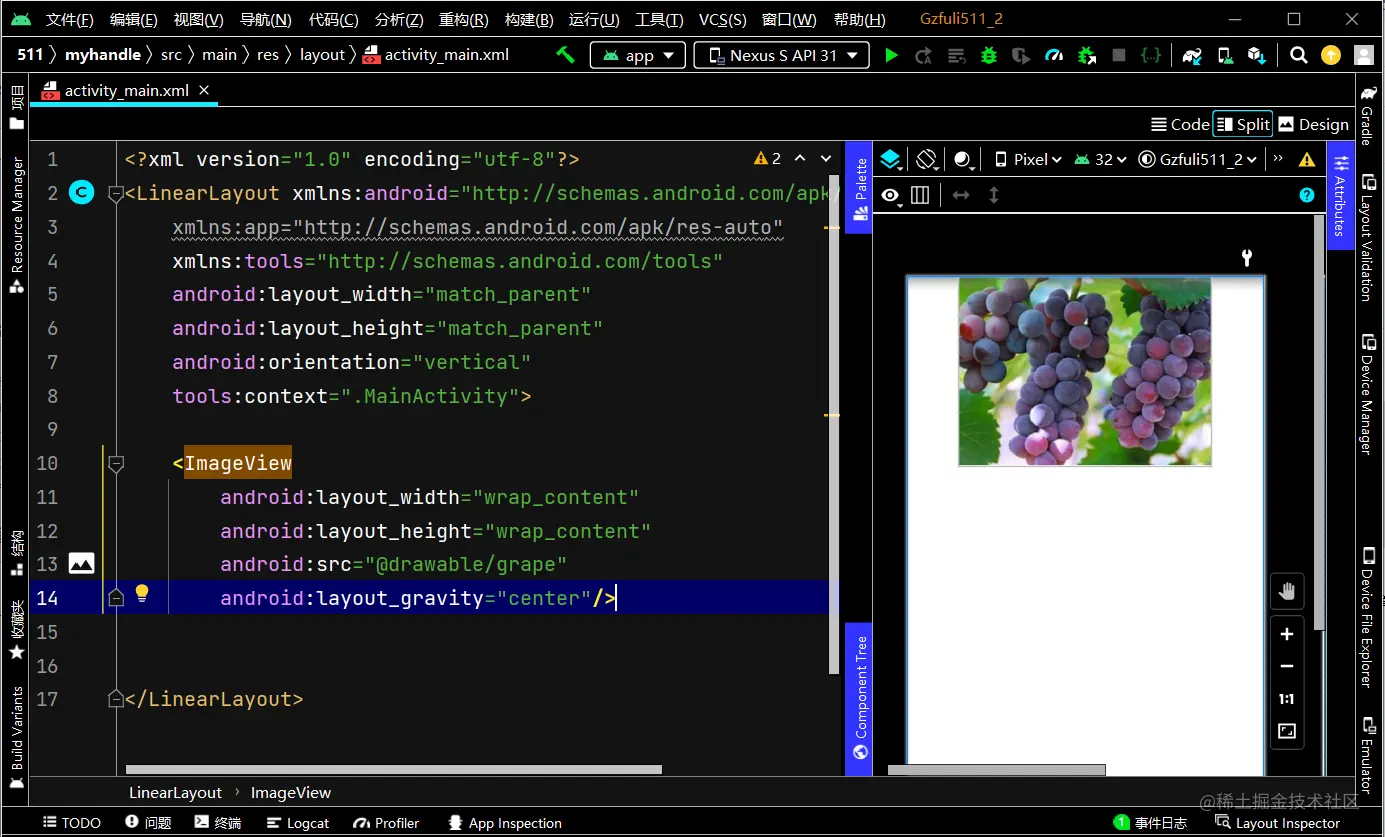Screen dimensions: 1385x837
Task: Click the grape image thumbnail in gutter
Action: [81, 564]
